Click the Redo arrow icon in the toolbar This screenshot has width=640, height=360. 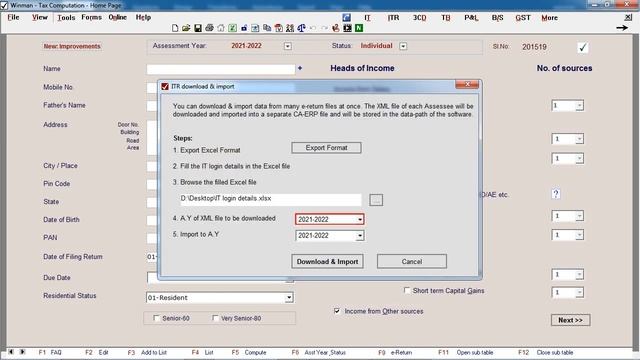click(x=324, y=28)
